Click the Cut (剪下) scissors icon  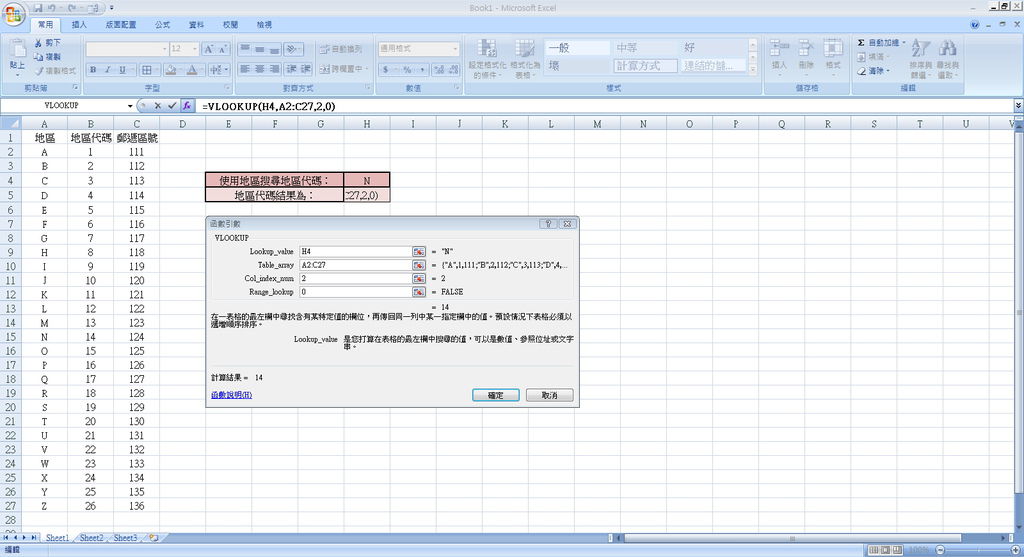pyautogui.click(x=39, y=42)
